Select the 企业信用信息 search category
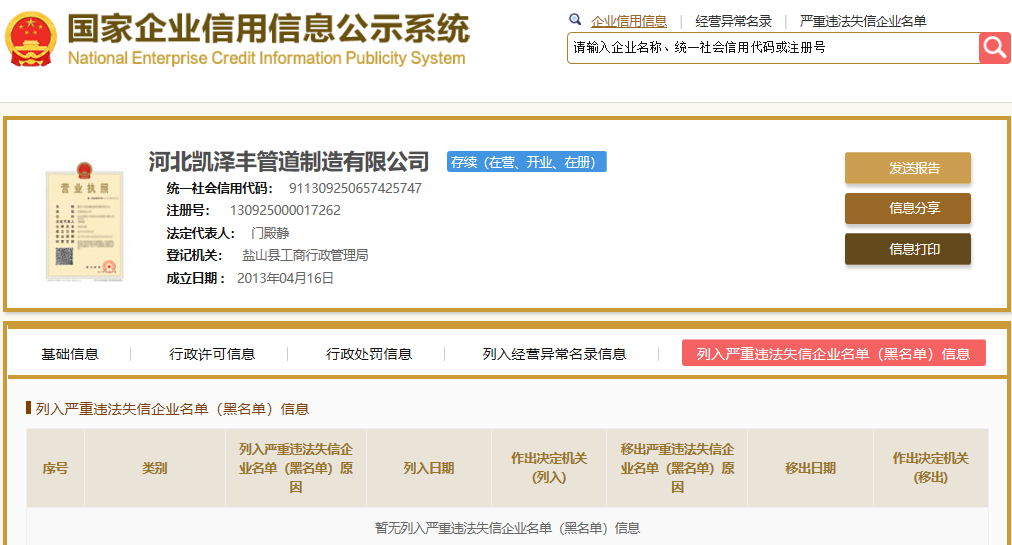Image resolution: width=1012 pixels, height=545 pixels. click(x=629, y=21)
